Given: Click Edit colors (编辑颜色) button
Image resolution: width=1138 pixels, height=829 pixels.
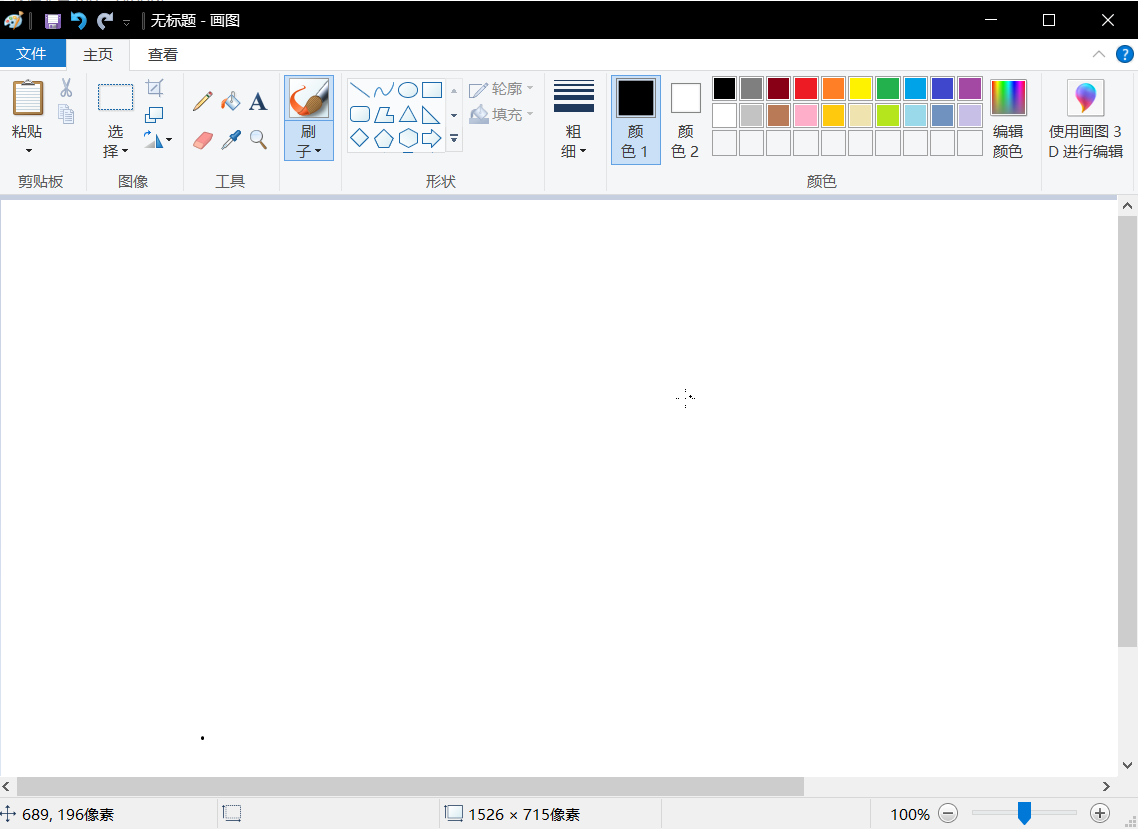Looking at the screenshot, I should tap(1008, 120).
